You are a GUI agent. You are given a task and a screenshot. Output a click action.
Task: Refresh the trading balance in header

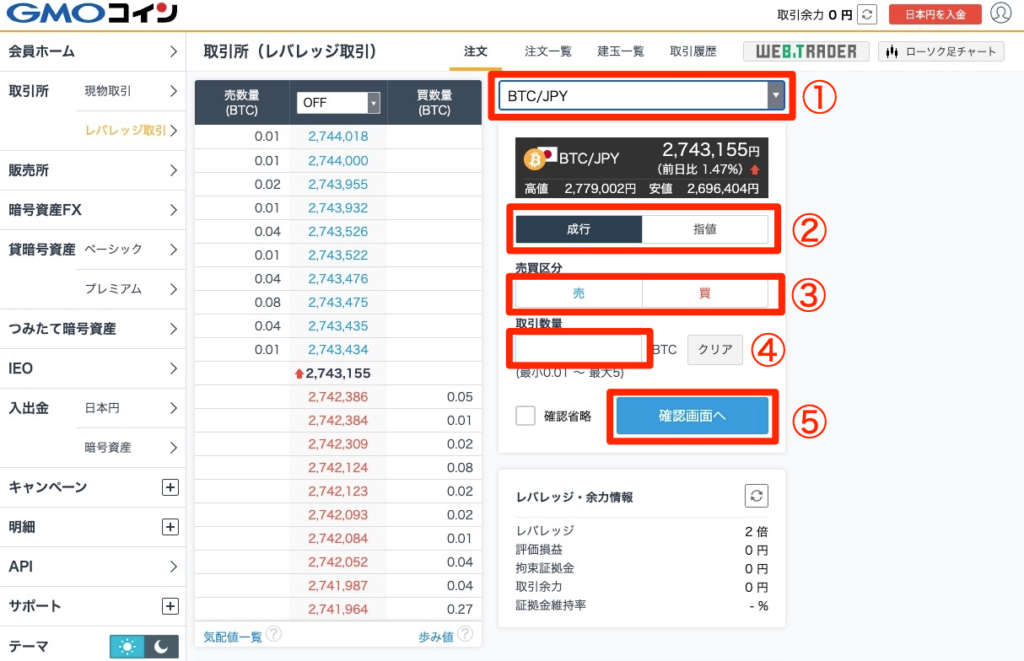(x=868, y=14)
